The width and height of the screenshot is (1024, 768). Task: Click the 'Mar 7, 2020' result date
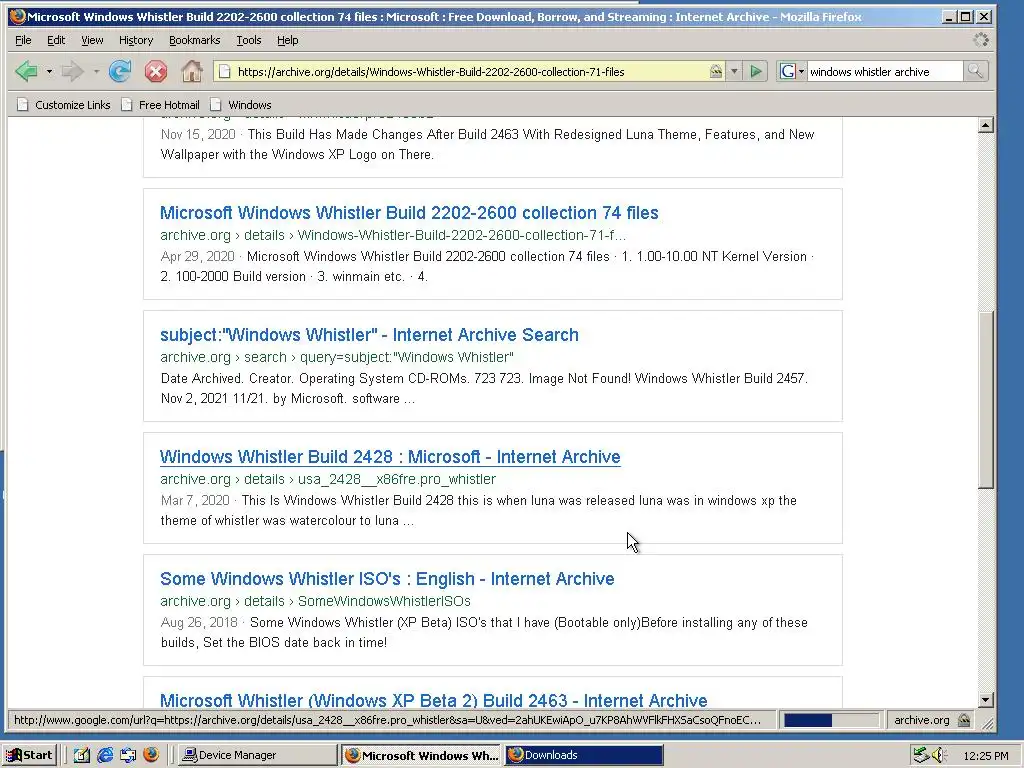coord(195,501)
